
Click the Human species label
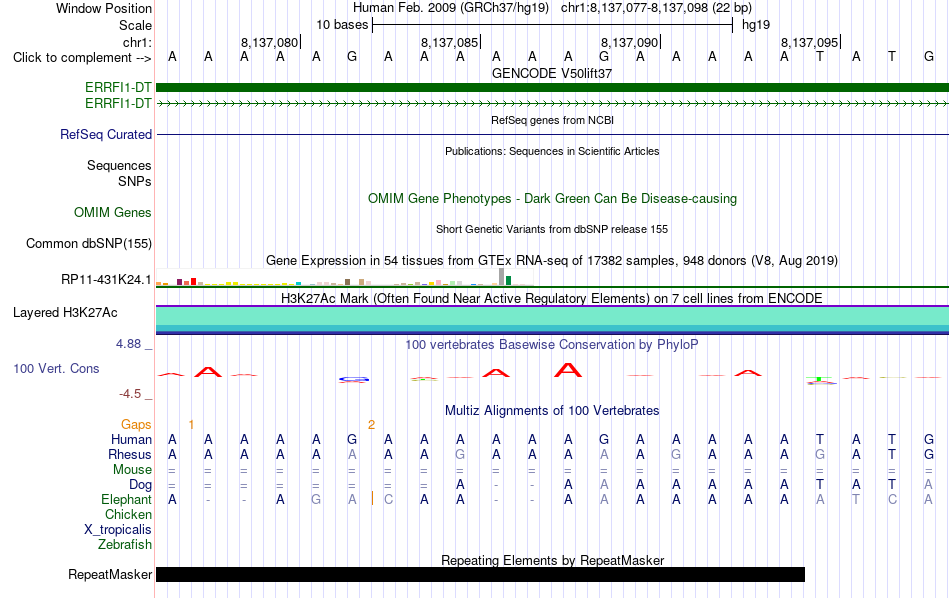(x=131, y=440)
